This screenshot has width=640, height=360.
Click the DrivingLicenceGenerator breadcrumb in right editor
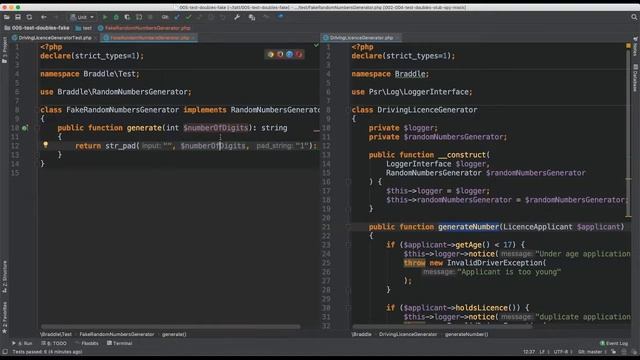pos(408,334)
